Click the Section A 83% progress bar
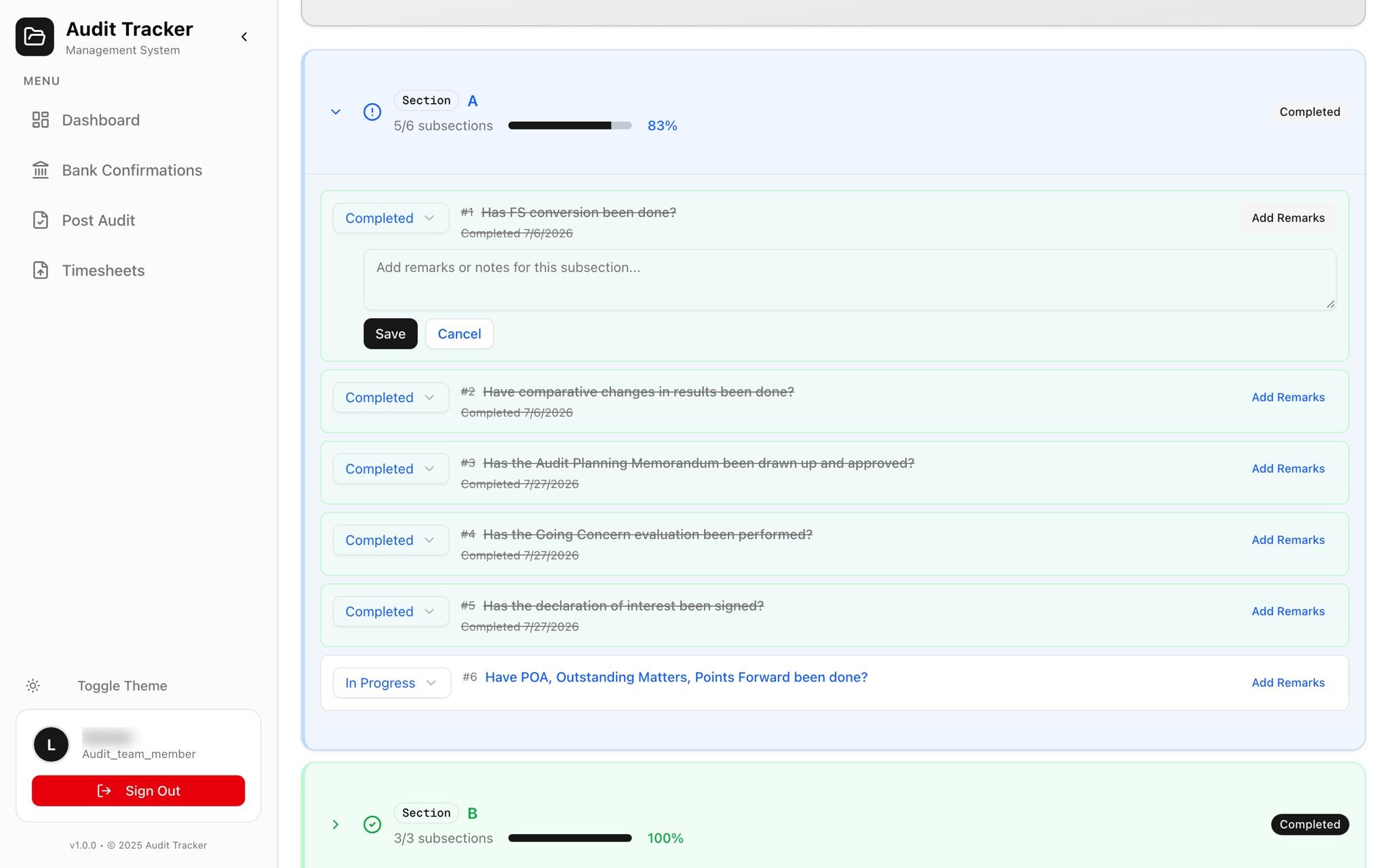1389x868 pixels. pyautogui.click(x=570, y=125)
